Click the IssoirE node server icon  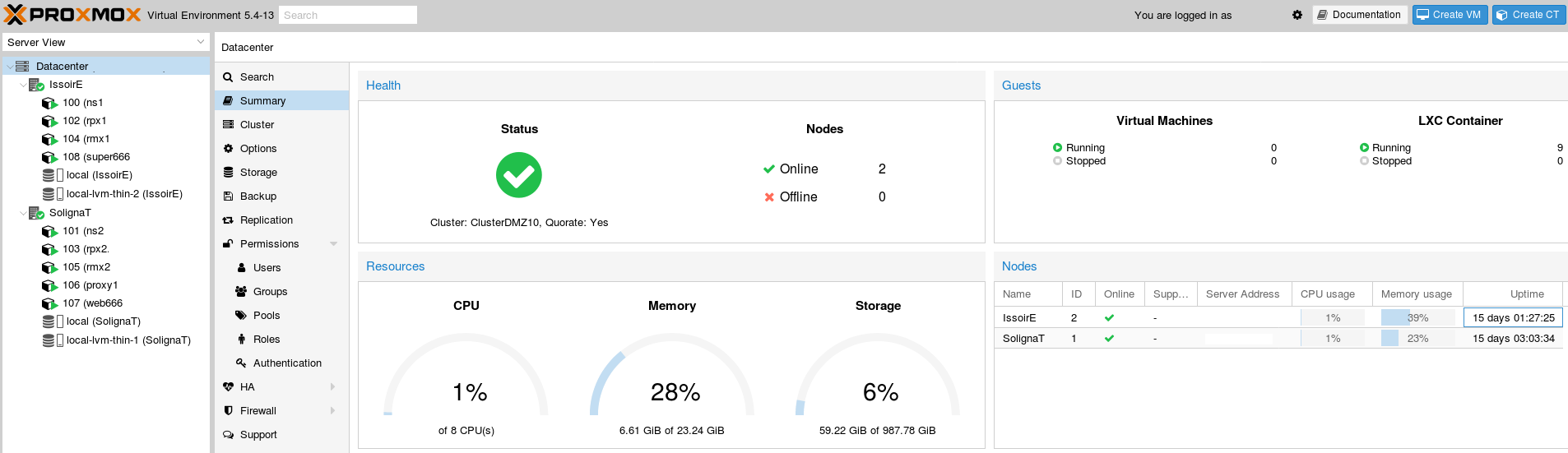[36, 85]
